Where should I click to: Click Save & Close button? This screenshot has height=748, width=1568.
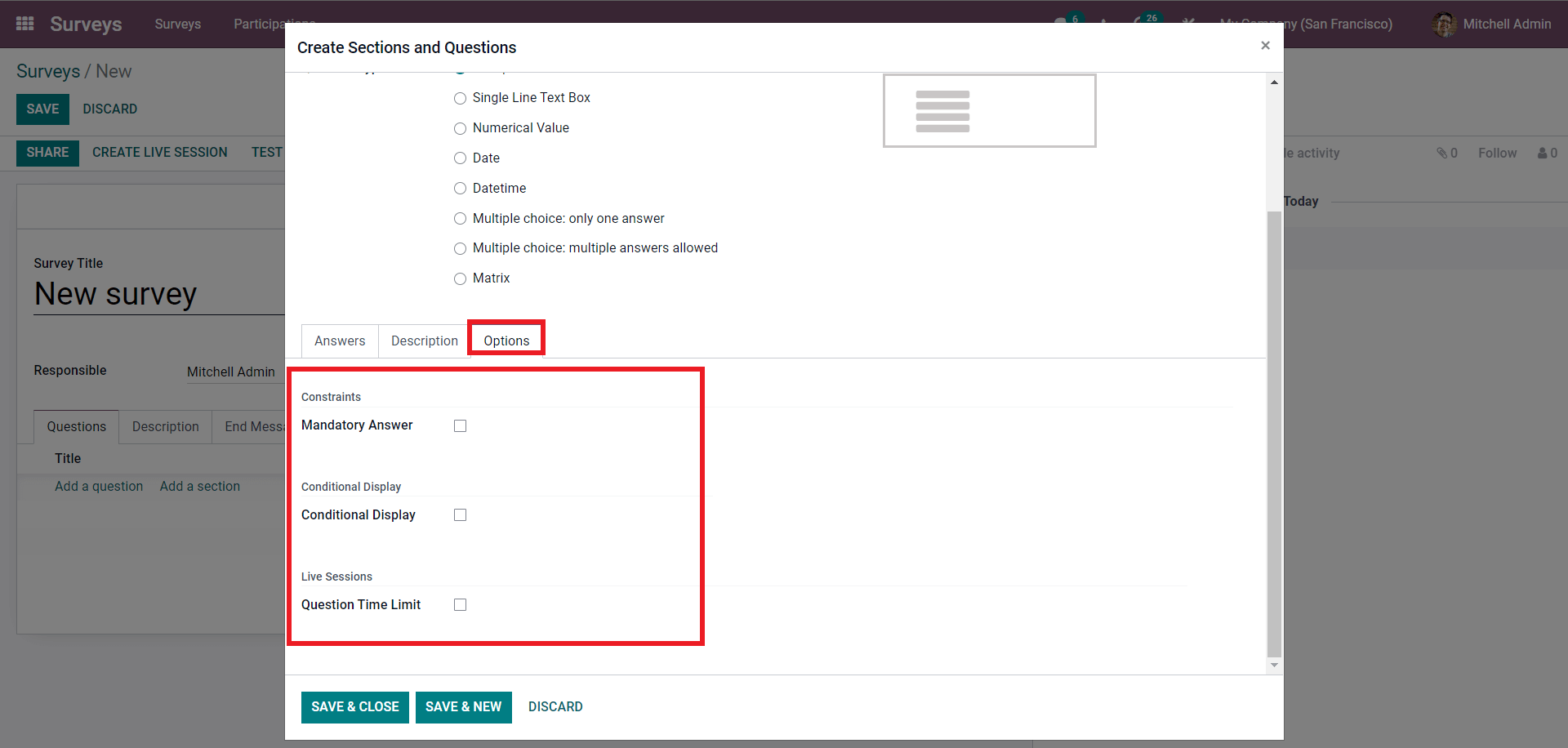pyautogui.click(x=355, y=707)
